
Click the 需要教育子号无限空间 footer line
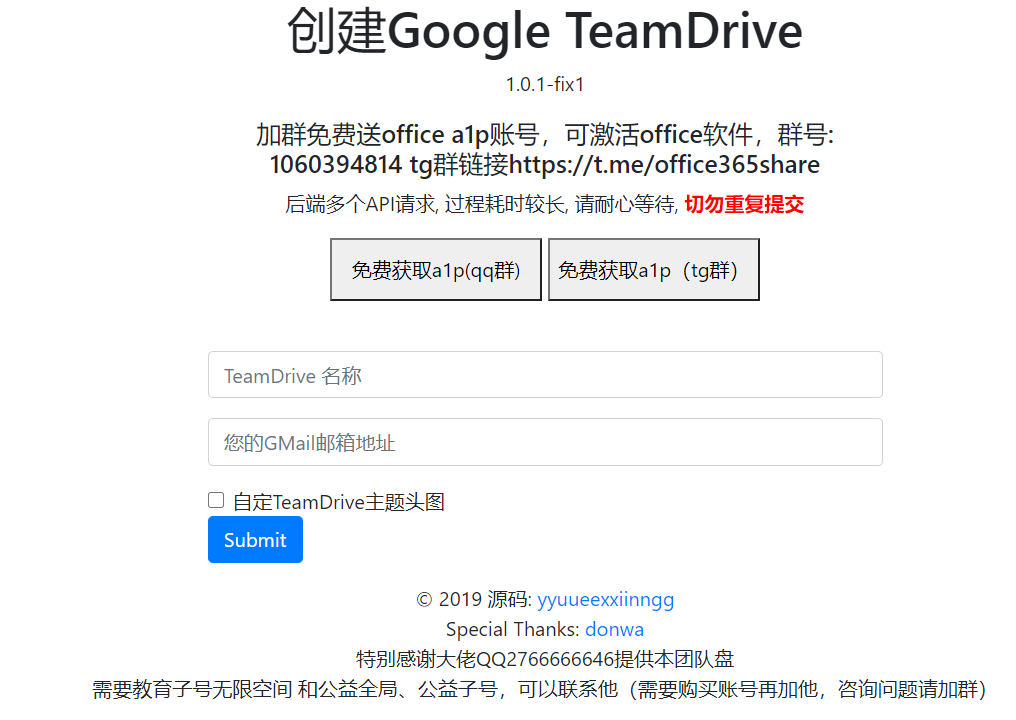pos(539,689)
